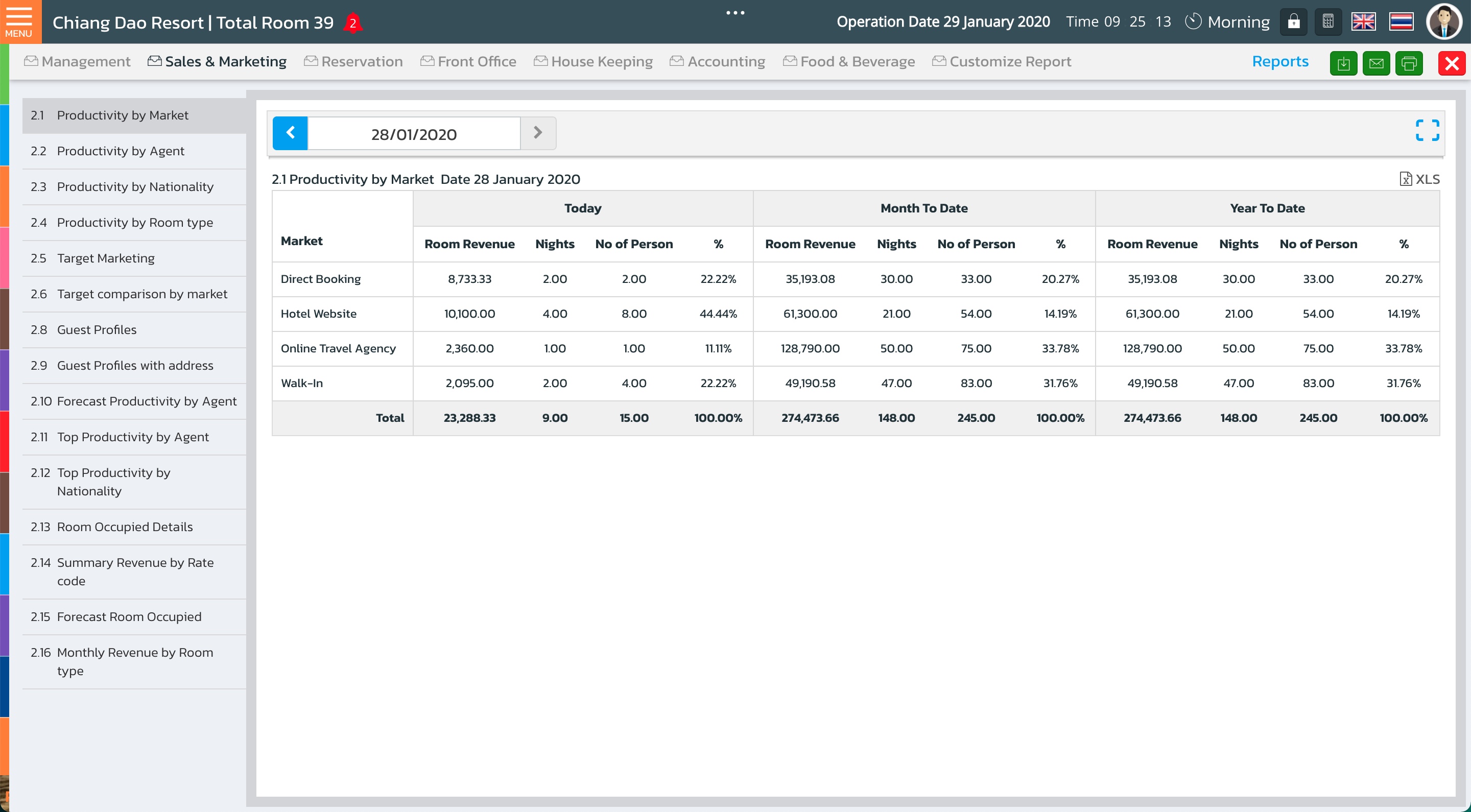Click the 28/01/2020 date field
Screen dimensions: 1471x812
413,134
